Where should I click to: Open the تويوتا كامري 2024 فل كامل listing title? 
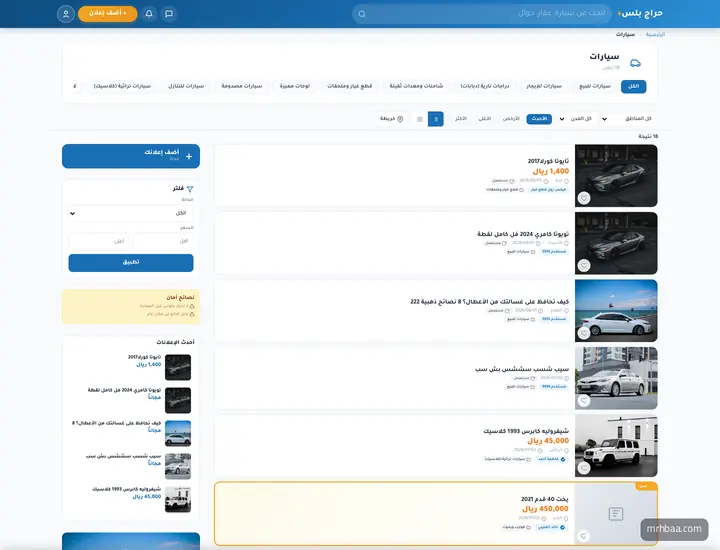coord(523,234)
